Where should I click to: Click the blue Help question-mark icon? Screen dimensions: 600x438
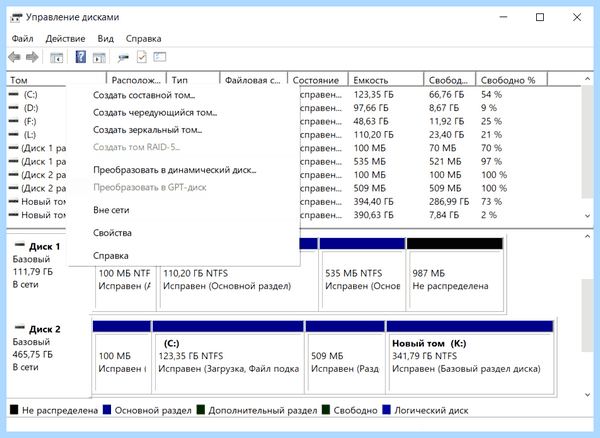pyautogui.click(x=80, y=57)
